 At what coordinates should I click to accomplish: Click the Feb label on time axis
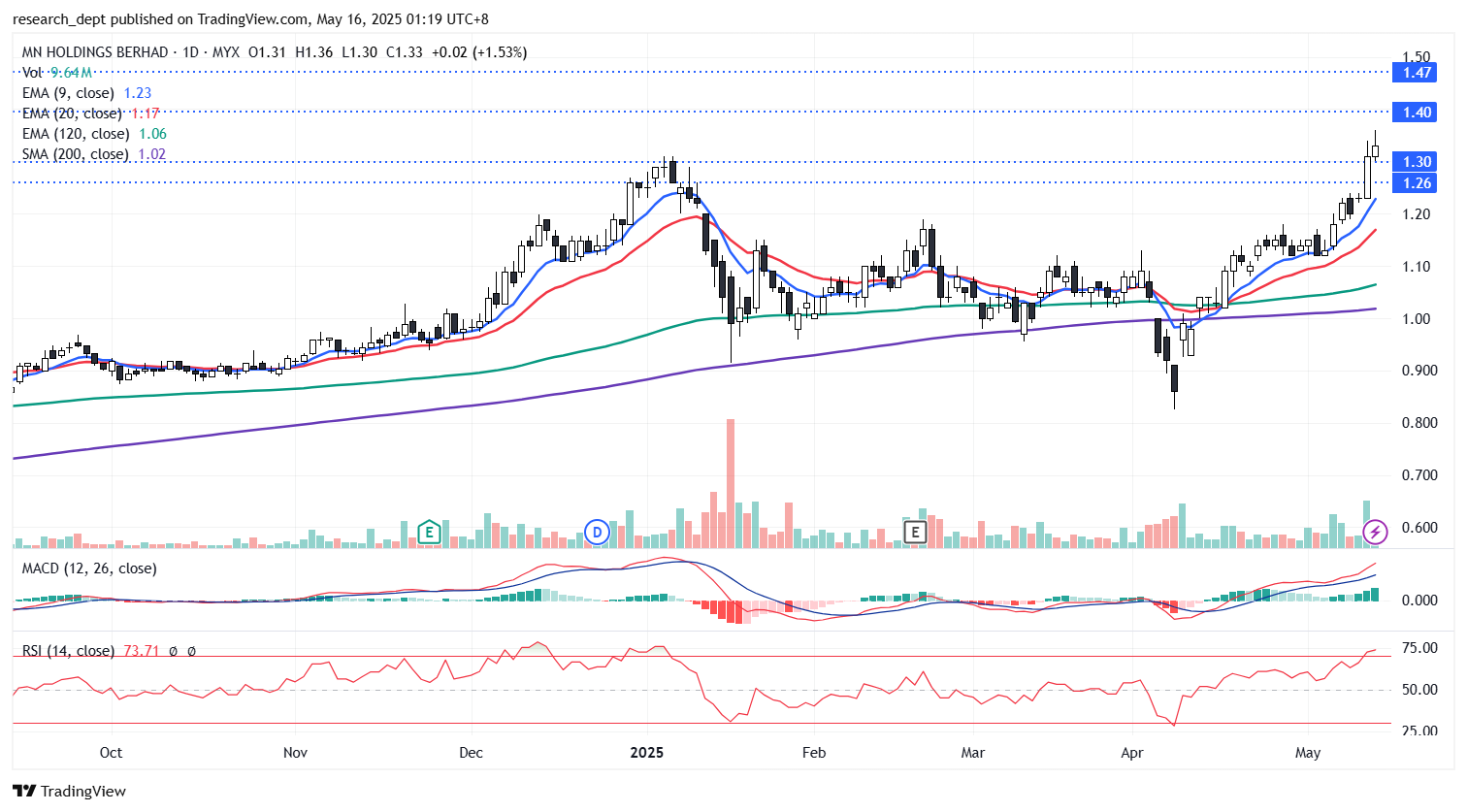click(x=814, y=753)
